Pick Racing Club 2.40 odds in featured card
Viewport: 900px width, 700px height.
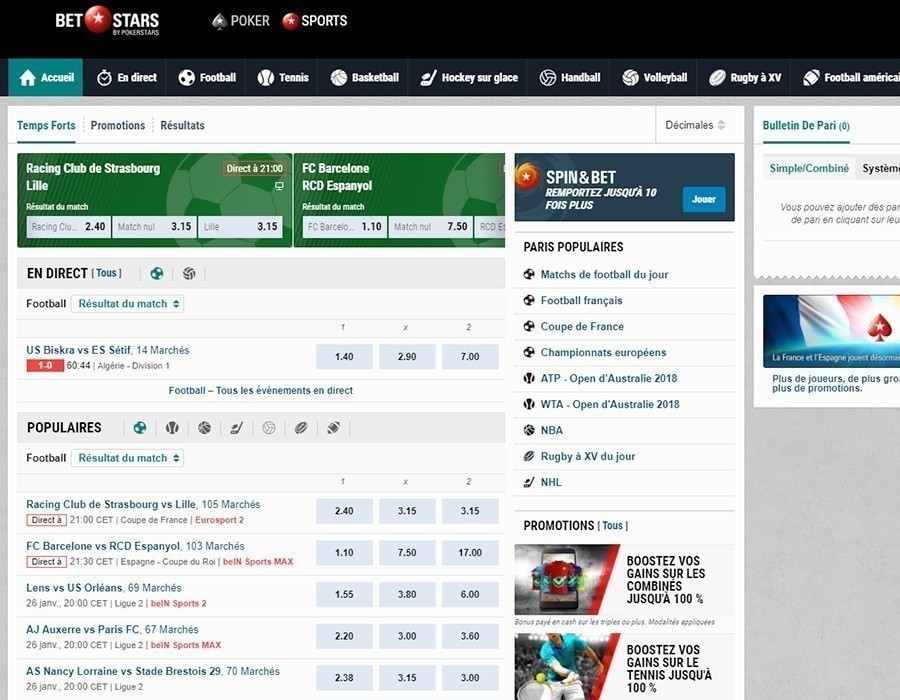coord(68,227)
